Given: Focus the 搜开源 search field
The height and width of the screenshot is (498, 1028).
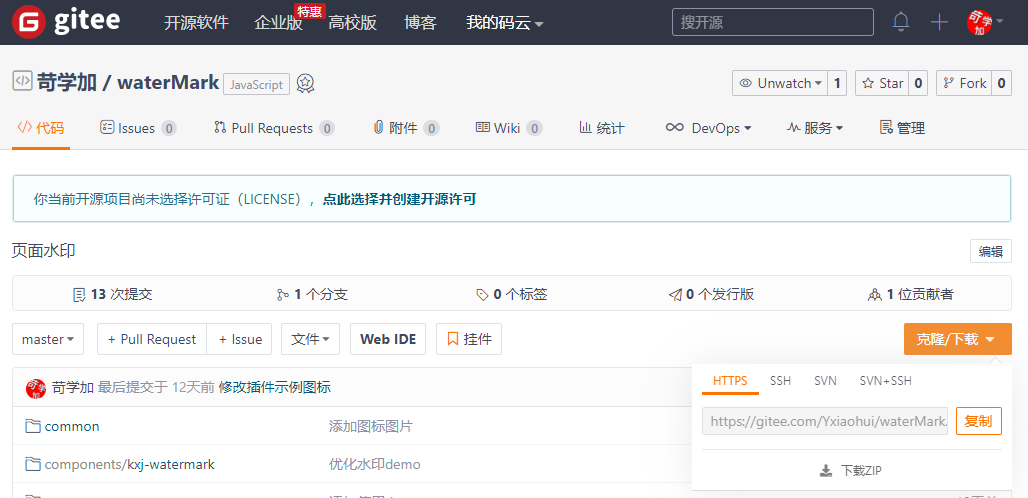Looking at the screenshot, I should pos(773,22).
